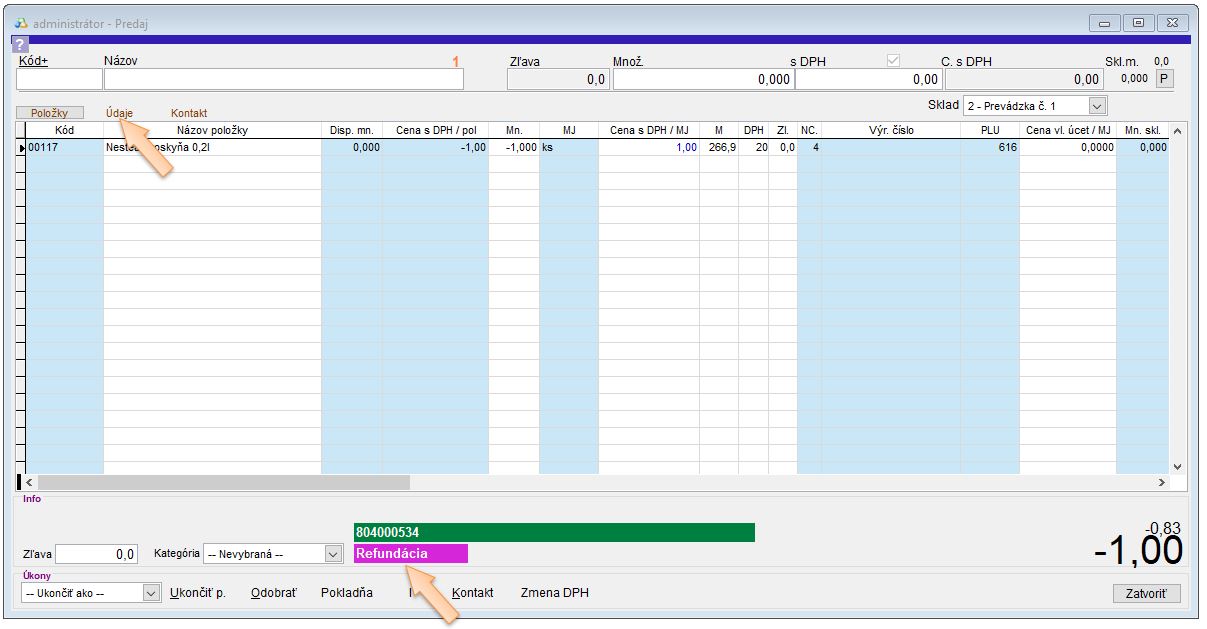
Task: Click the application icon in title bar
Action: pos(22,23)
